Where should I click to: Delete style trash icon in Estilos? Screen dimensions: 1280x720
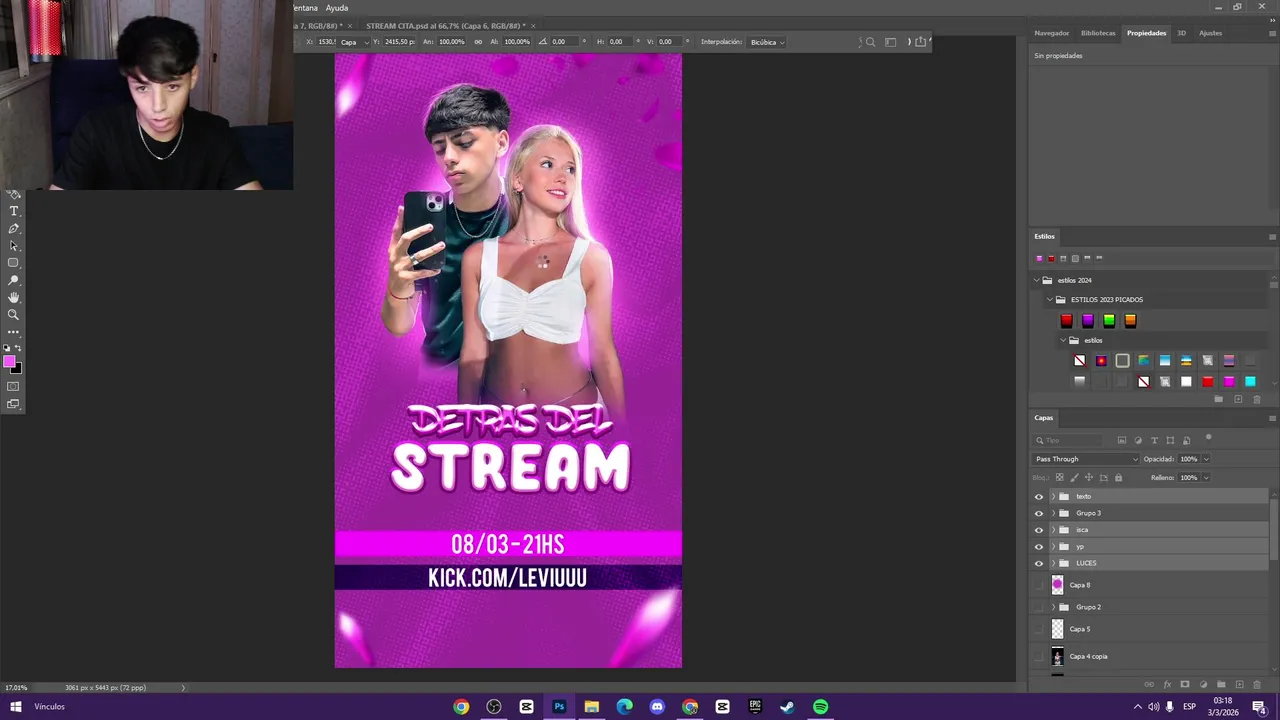click(x=1257, y=399)
